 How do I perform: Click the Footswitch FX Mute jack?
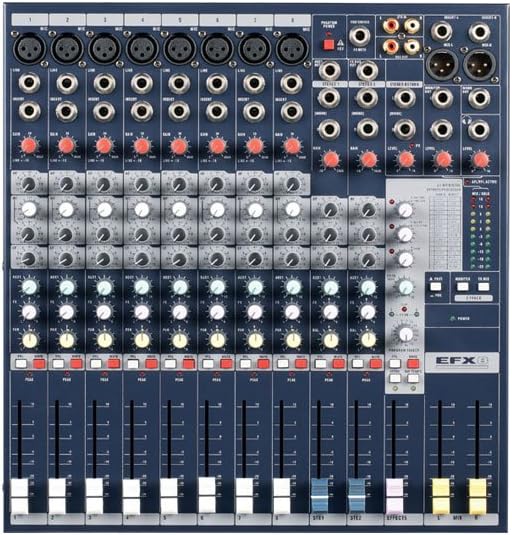[x=359, y=35]
